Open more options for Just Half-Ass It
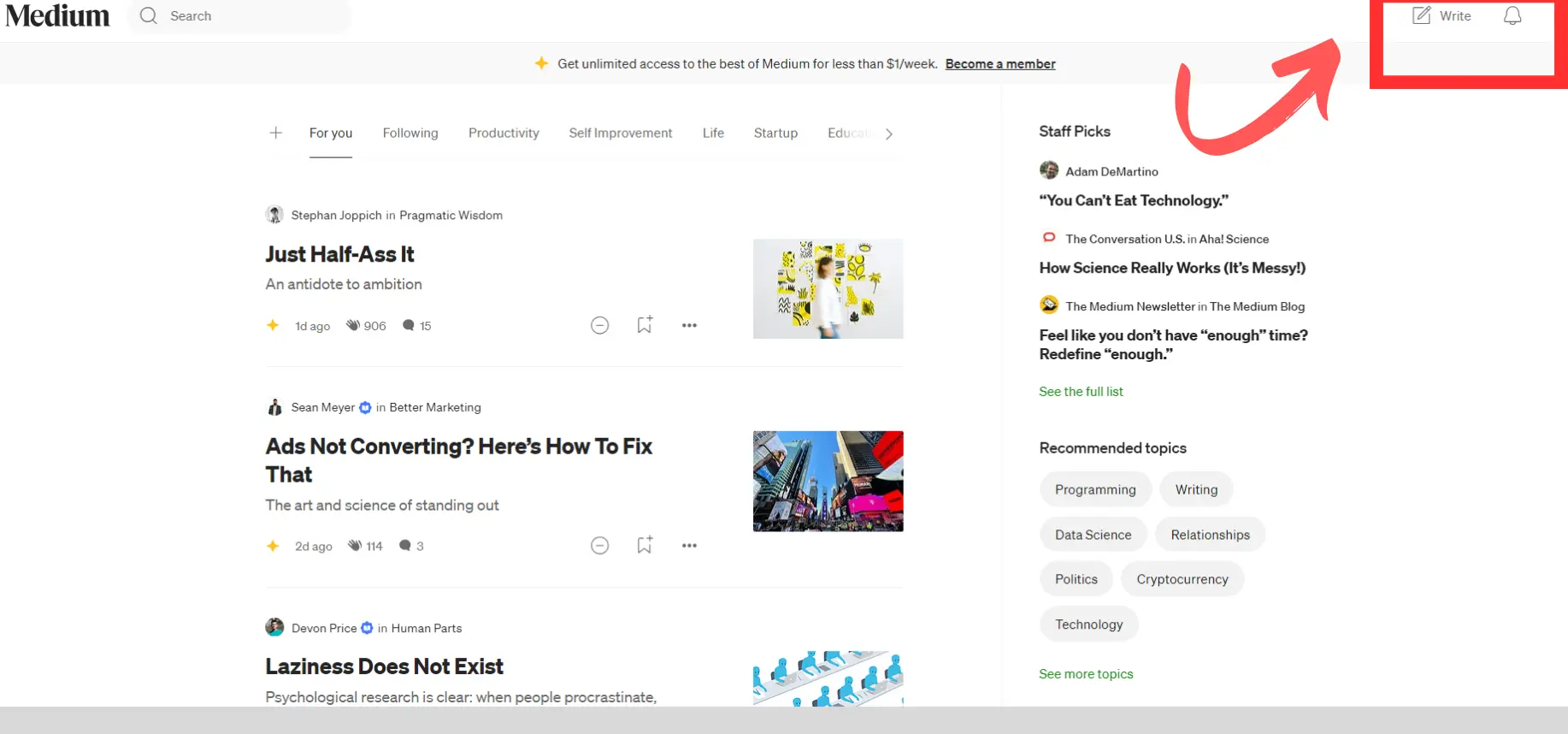The width and height of the screenshot is (1568, 734). tap(689, 325)
